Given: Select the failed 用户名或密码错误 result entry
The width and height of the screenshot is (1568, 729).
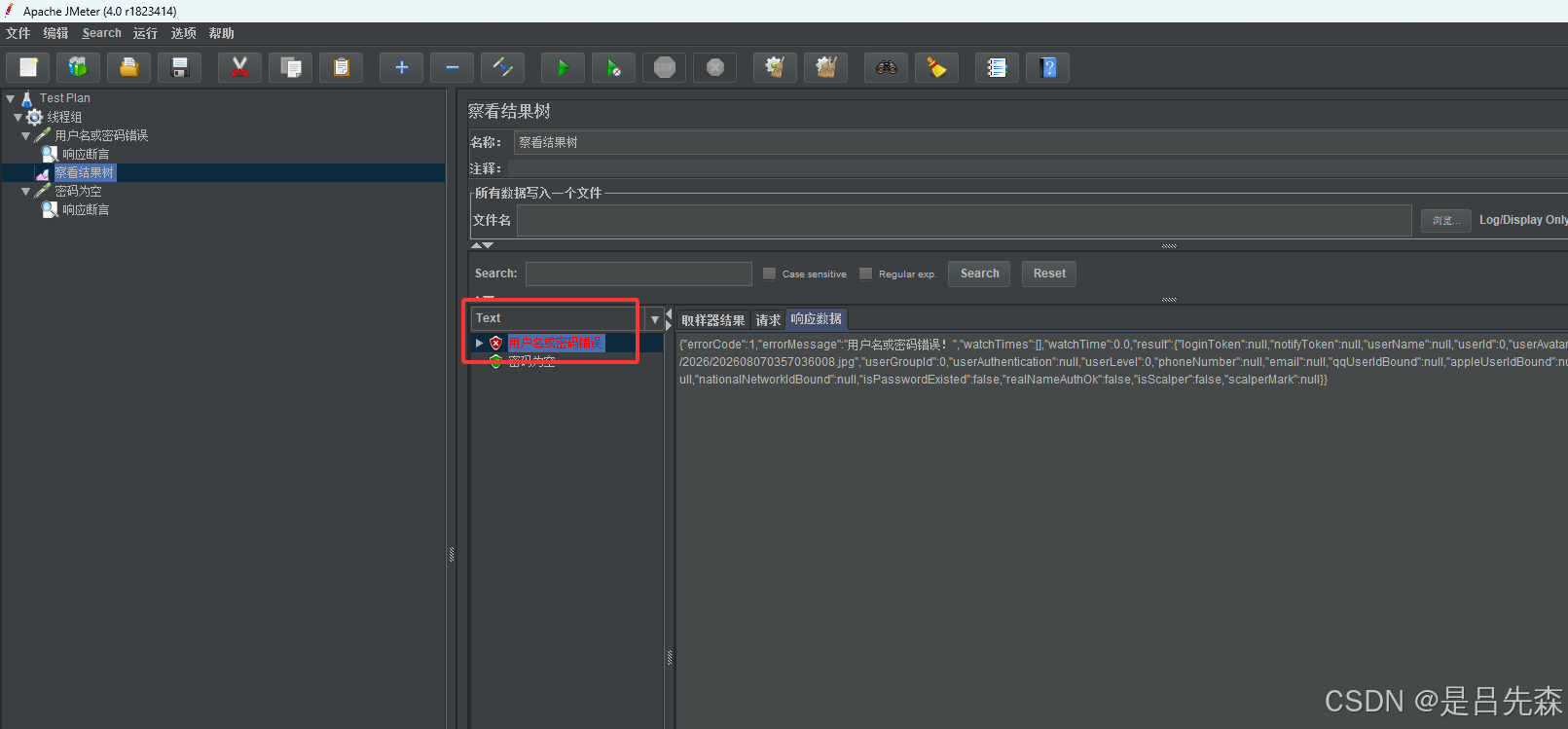Looking at the screenshot, I should pyautogui.click(x=555, y=343).
